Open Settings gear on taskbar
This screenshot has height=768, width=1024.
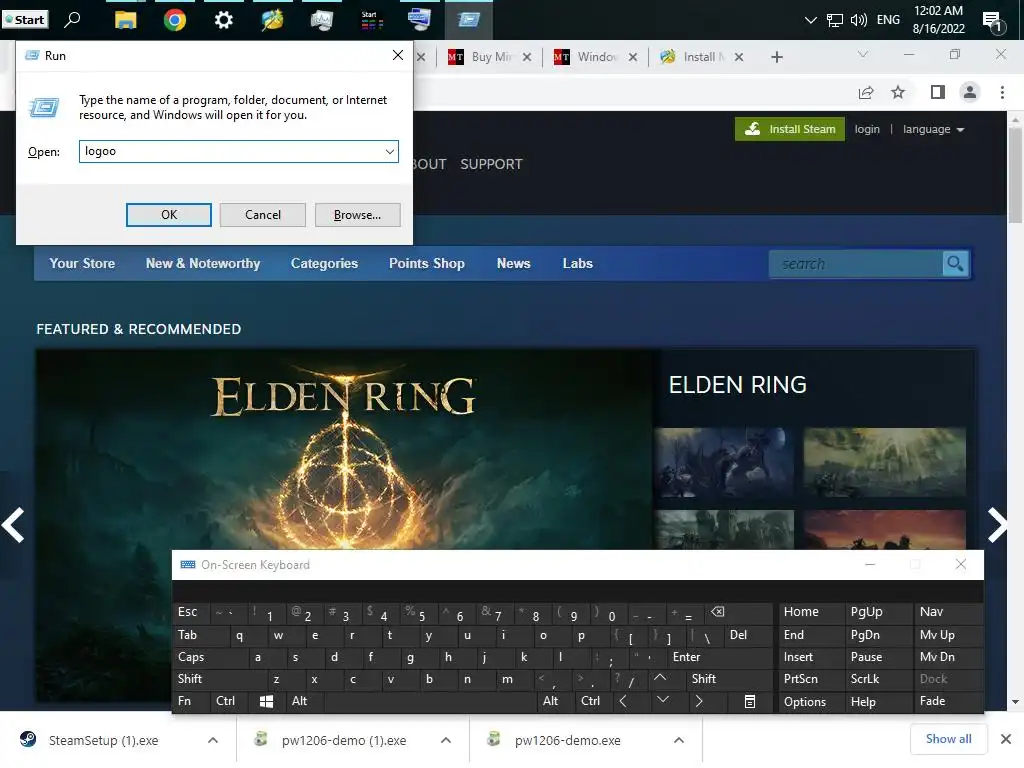[x=223, y=20]
